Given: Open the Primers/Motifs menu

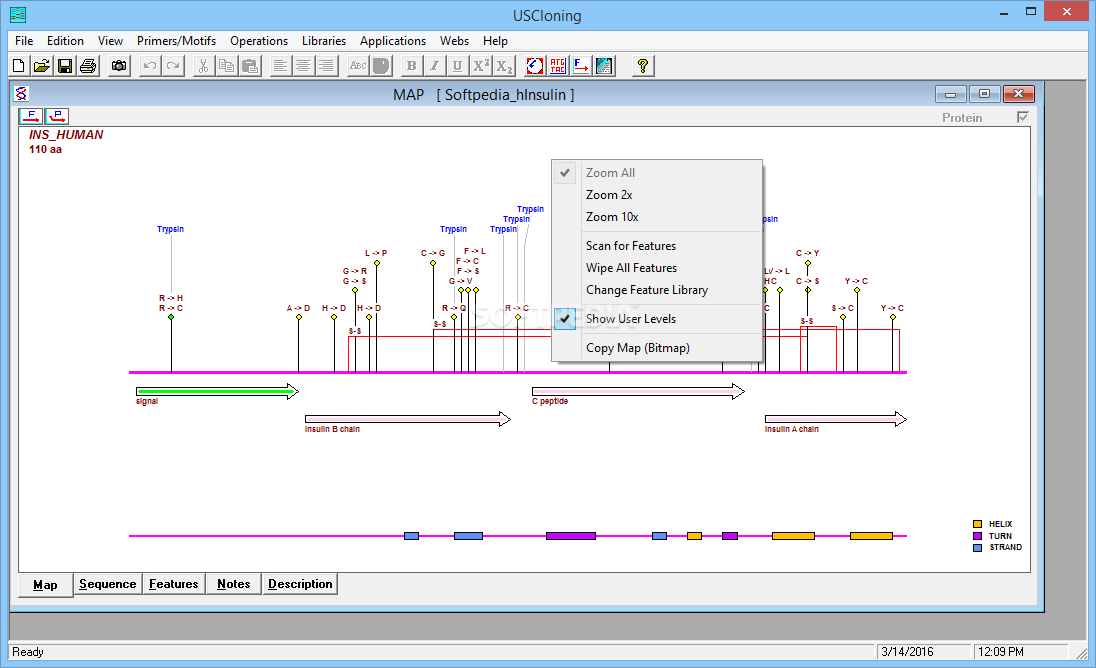Looking at the screenshot, I should [x=176, y=41].
